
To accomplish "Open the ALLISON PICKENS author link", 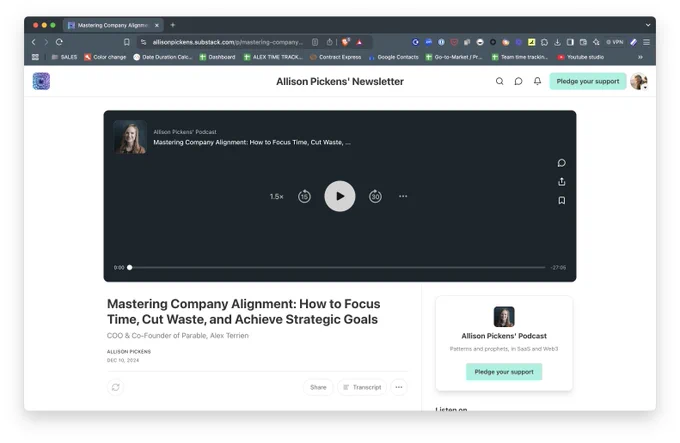I will click(129, 352).
